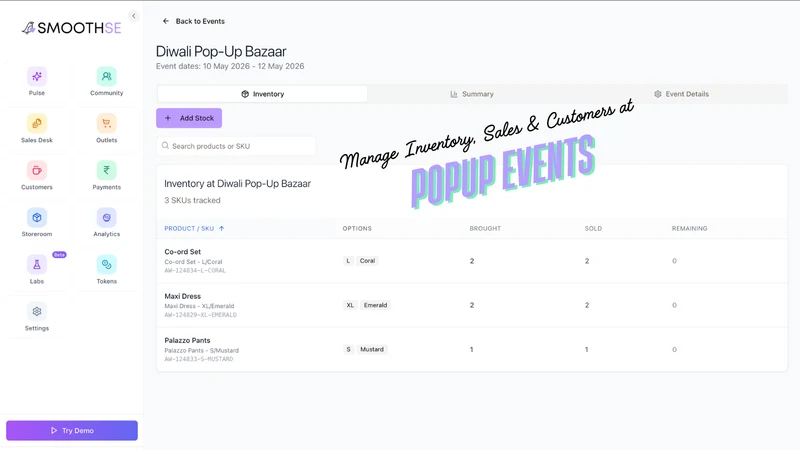Click the event dates text
The width and height of the screenshot is (800, 450).
pos(230,66)
